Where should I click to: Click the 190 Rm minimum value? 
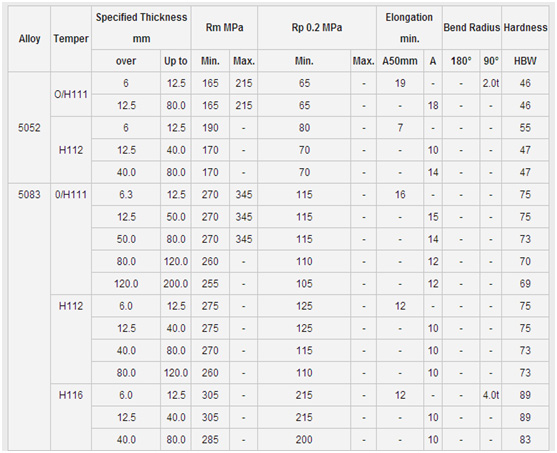[210, 128]
